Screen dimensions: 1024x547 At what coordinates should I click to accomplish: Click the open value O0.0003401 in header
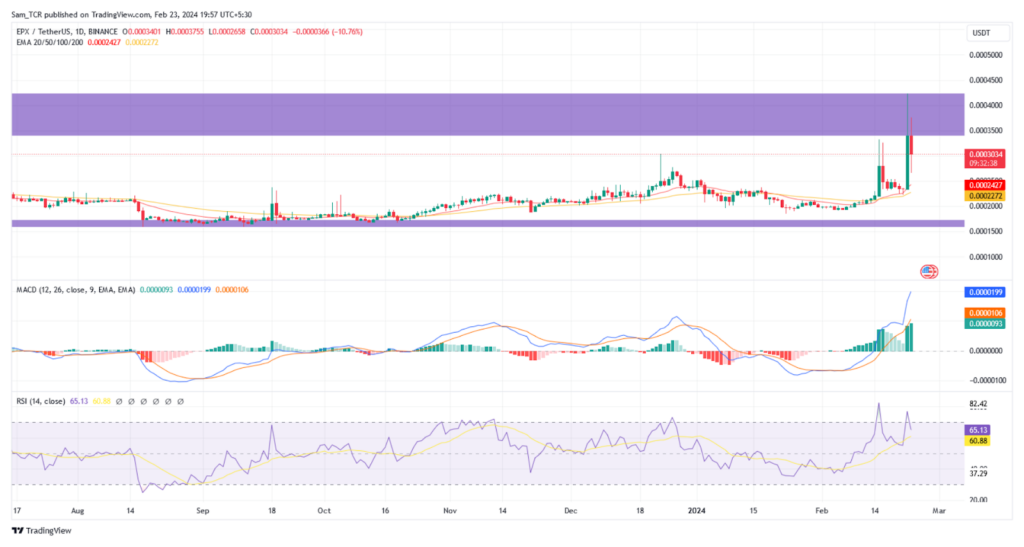[142, 31]
